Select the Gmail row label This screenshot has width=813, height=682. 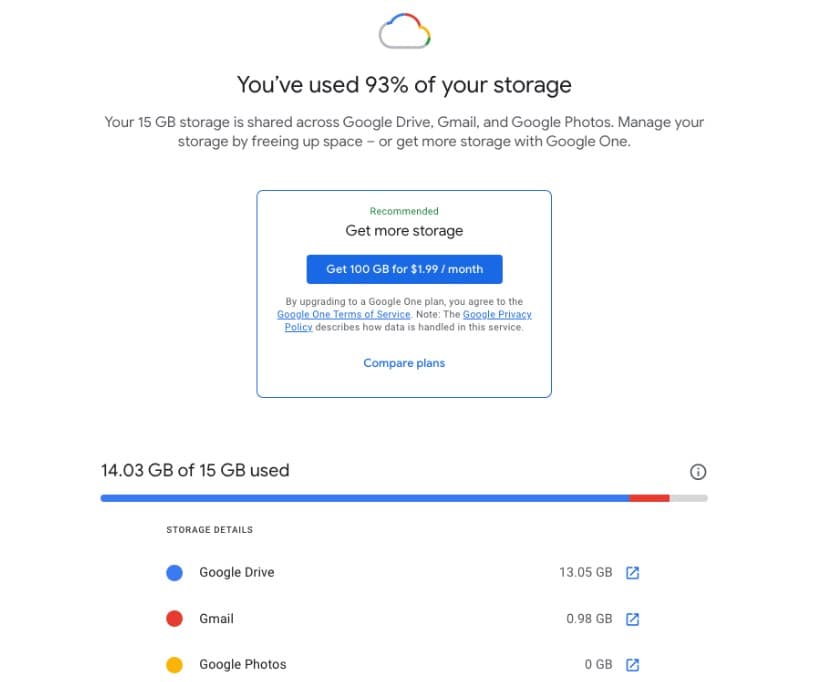point(216,618)
